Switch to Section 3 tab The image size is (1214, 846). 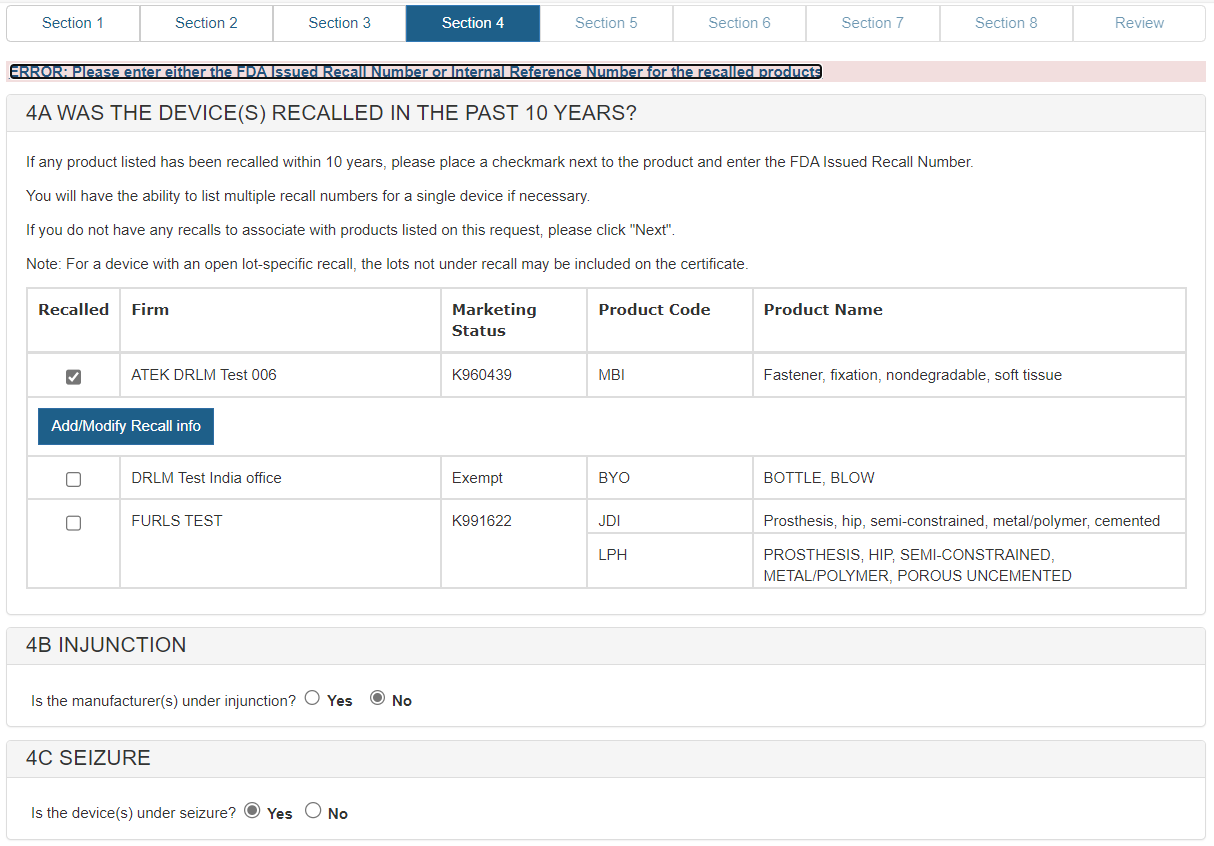[339, 23]
